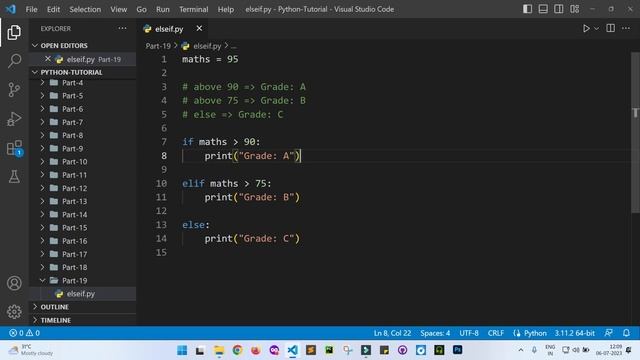Open Photoshop from the taskbar
The width and height of the screenshot is (640, 360).
(x=458, y=350)
